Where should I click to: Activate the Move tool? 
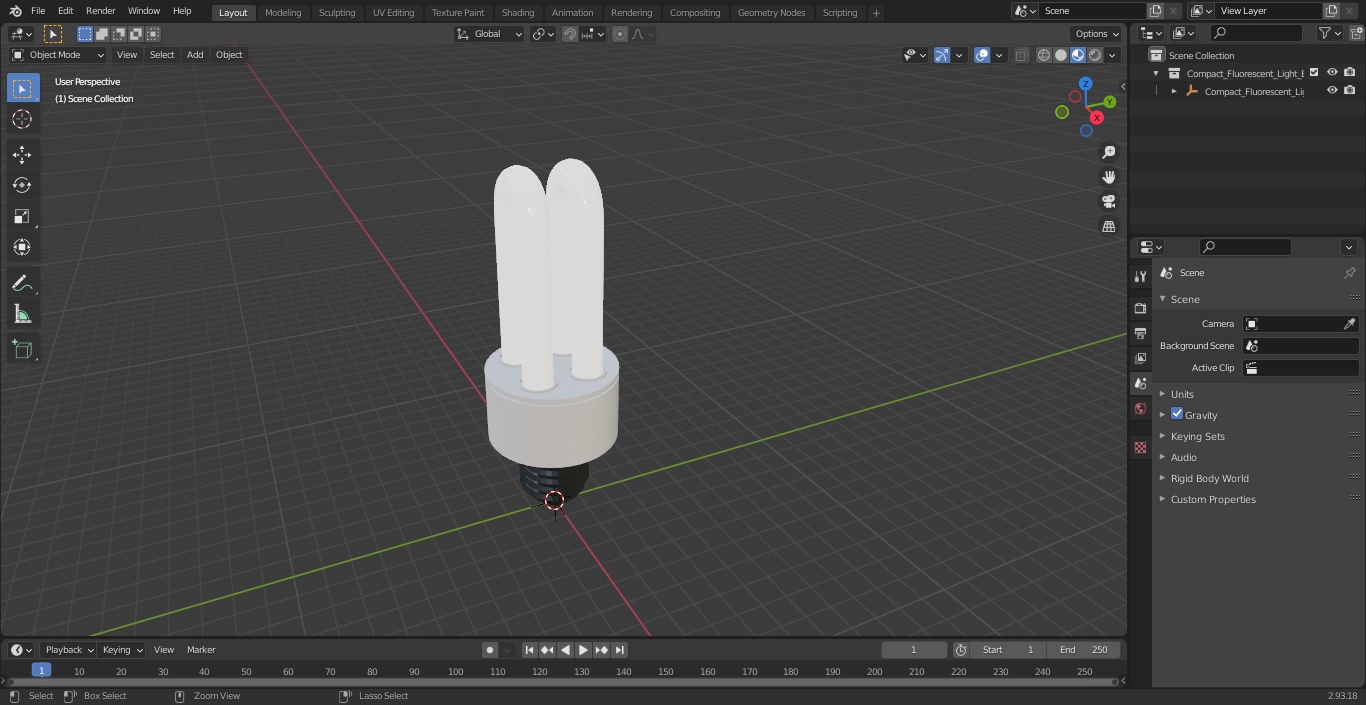pyautogui.click(x=22, y=154)
